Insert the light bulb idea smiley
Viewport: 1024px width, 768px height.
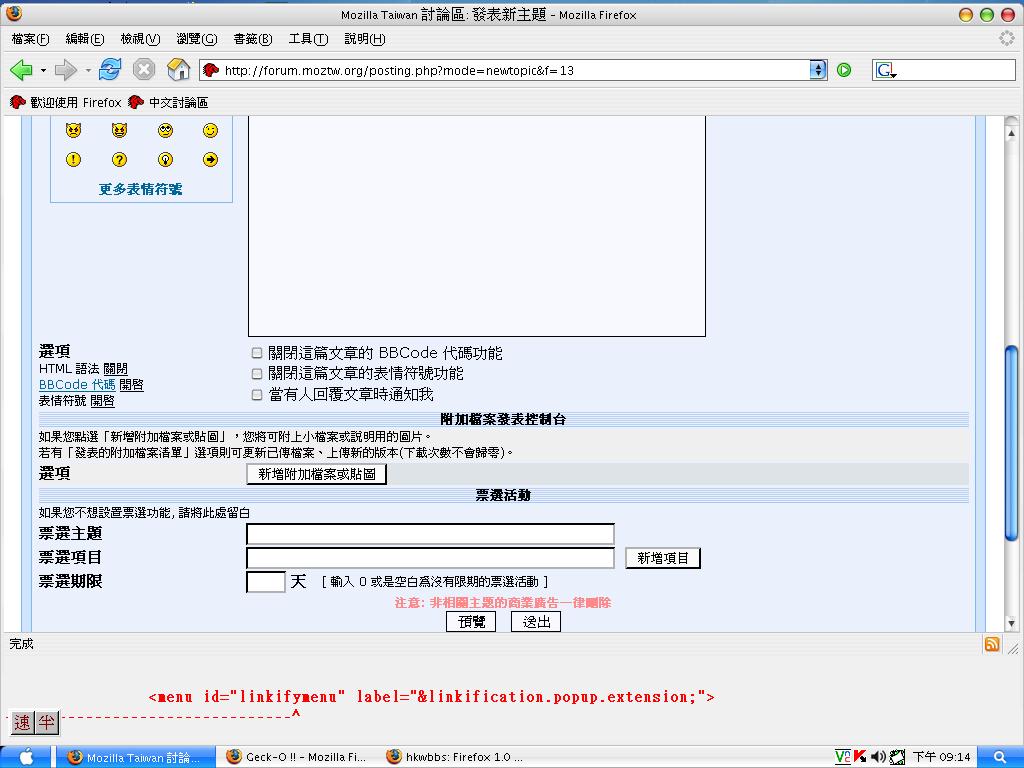click(165, 159)
